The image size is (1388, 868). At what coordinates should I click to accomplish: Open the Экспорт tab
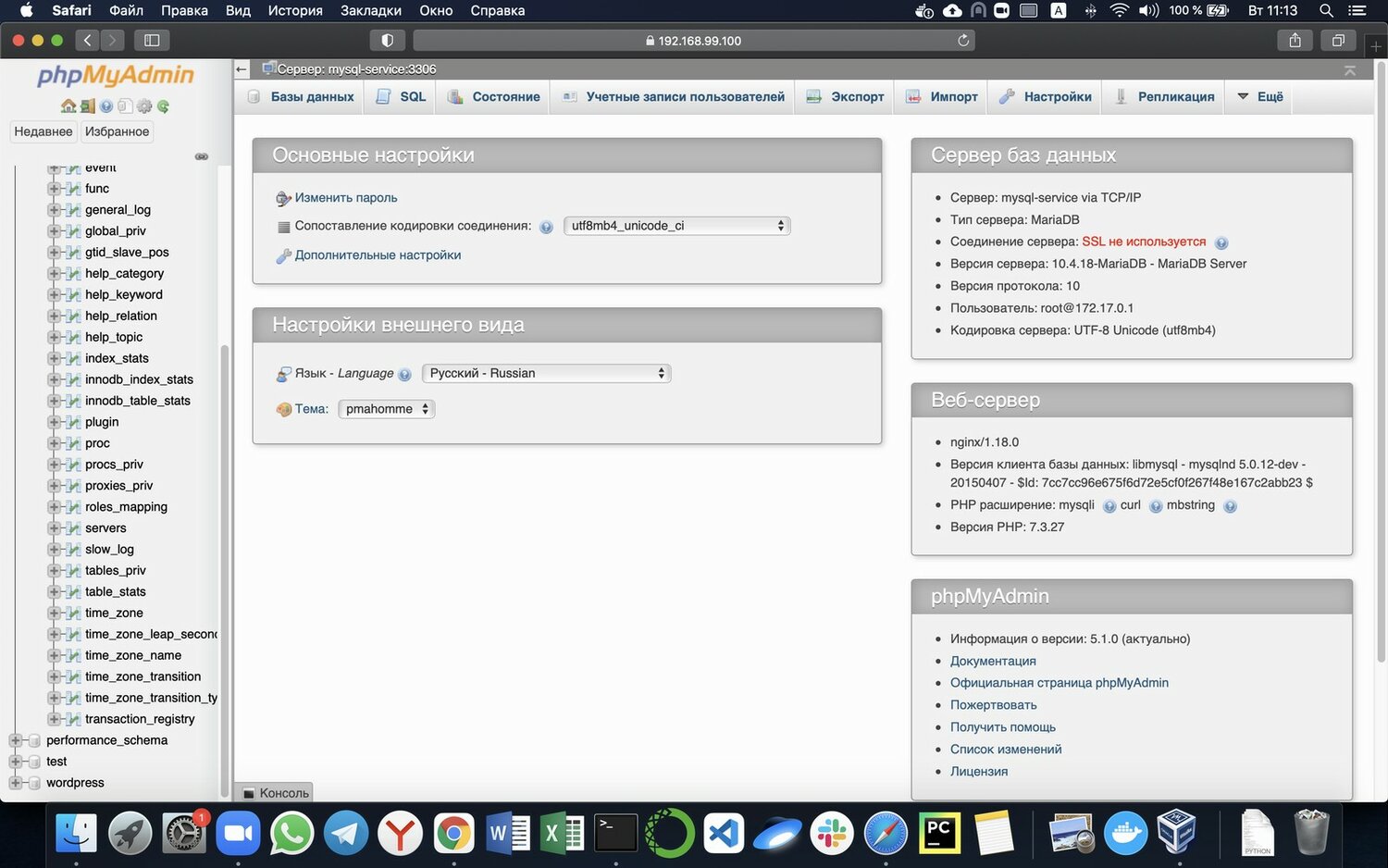(845, 96)
